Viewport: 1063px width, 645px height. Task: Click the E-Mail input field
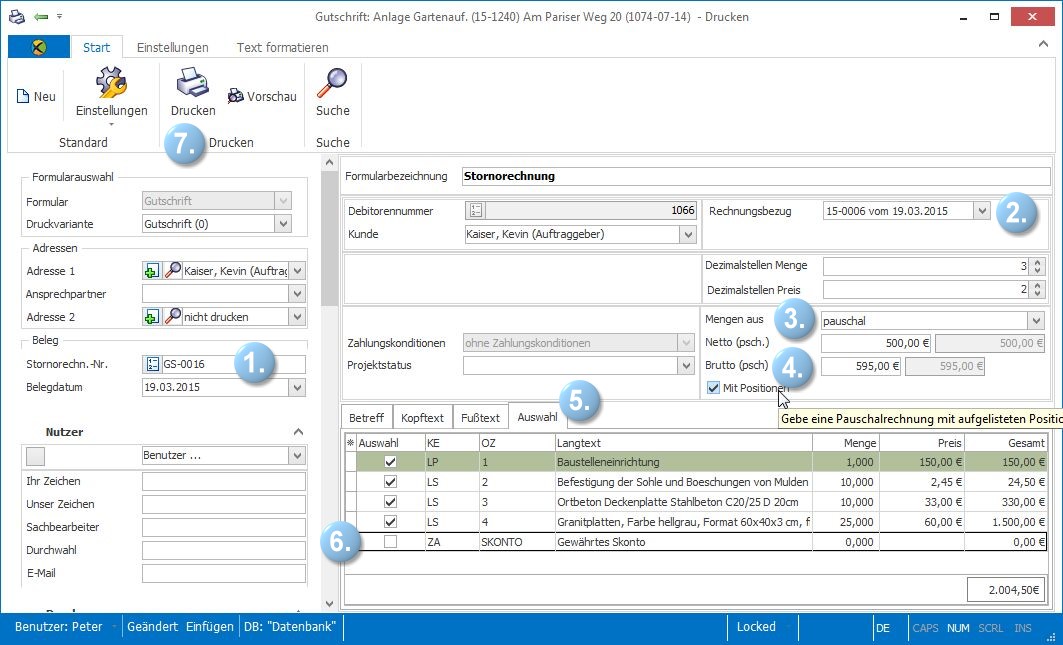224,573
